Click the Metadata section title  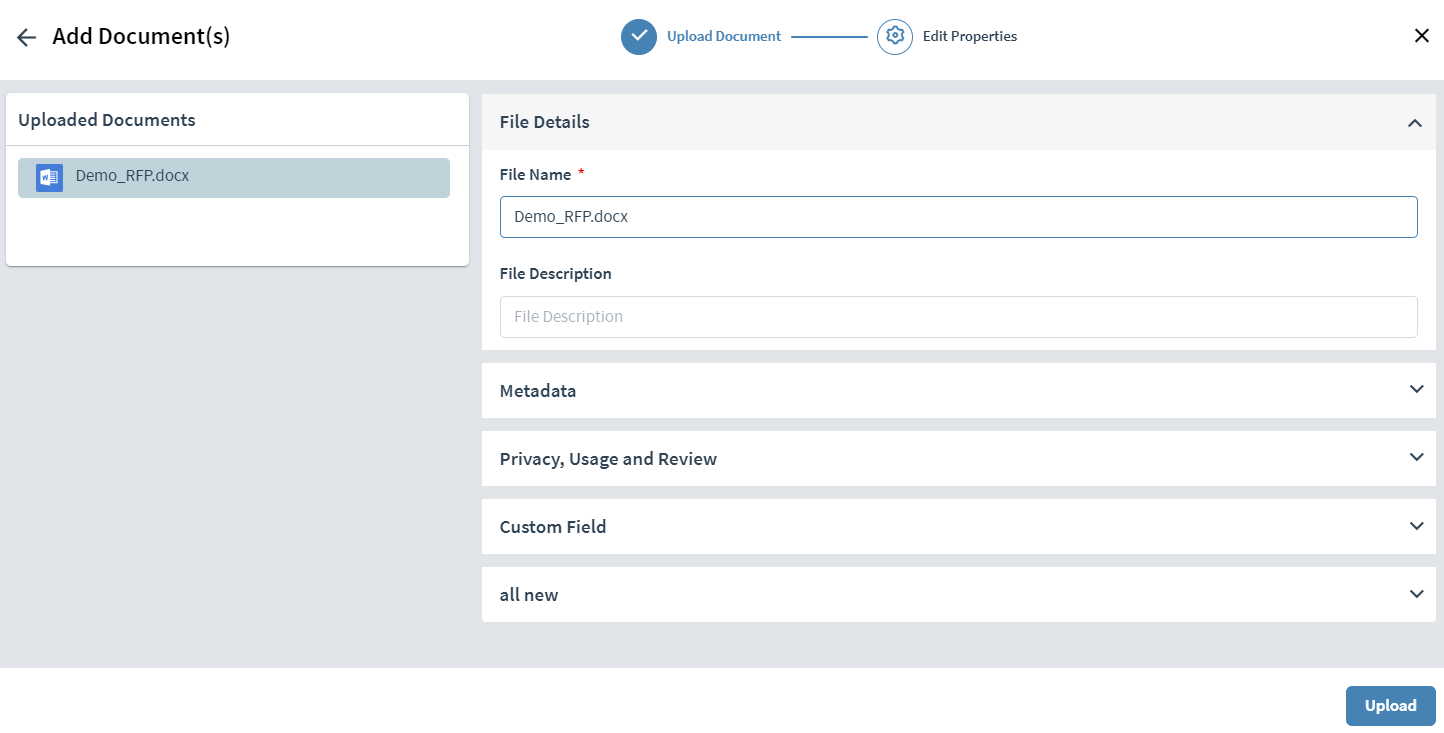pos(538,391)
